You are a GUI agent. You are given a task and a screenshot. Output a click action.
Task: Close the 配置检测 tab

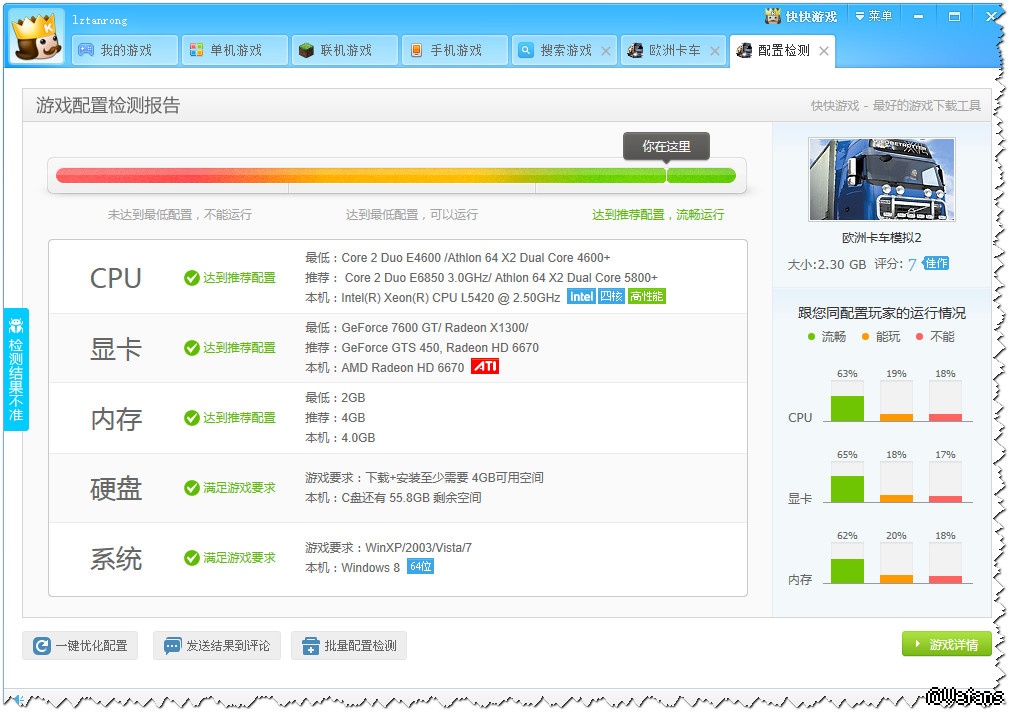click(824, 51)
